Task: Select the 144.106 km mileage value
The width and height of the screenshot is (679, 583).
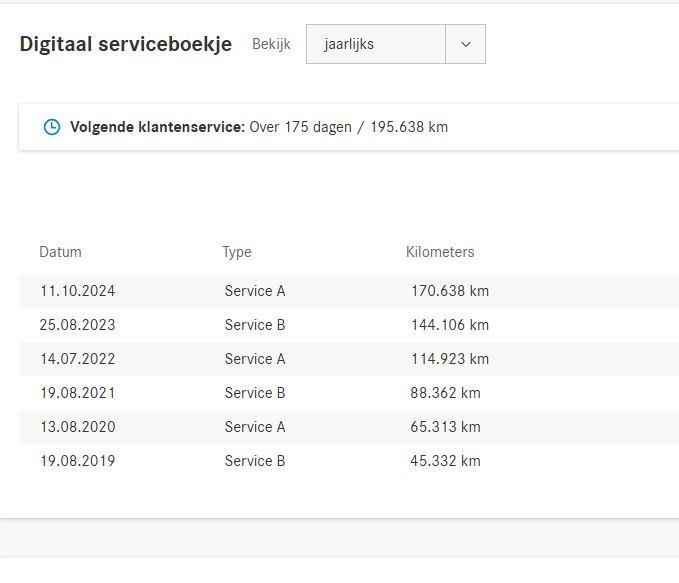Action: click(x=450, y=325)
